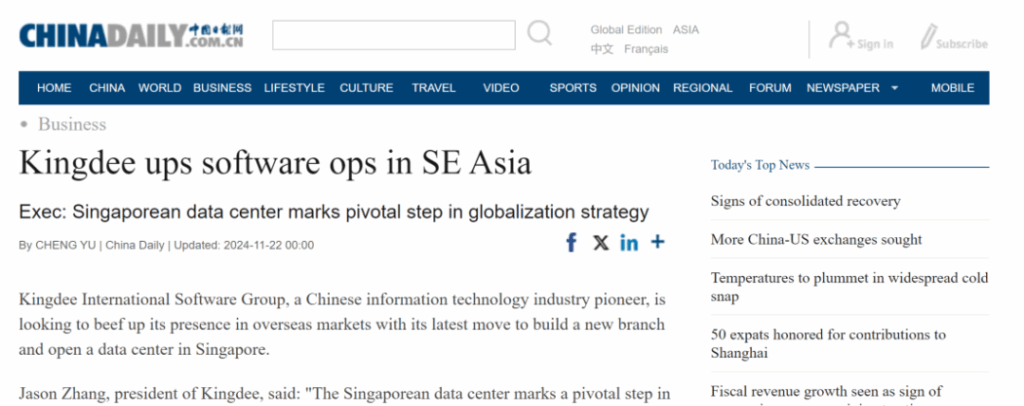Open the BUSINESS menu item

click(x=222, y=88)
